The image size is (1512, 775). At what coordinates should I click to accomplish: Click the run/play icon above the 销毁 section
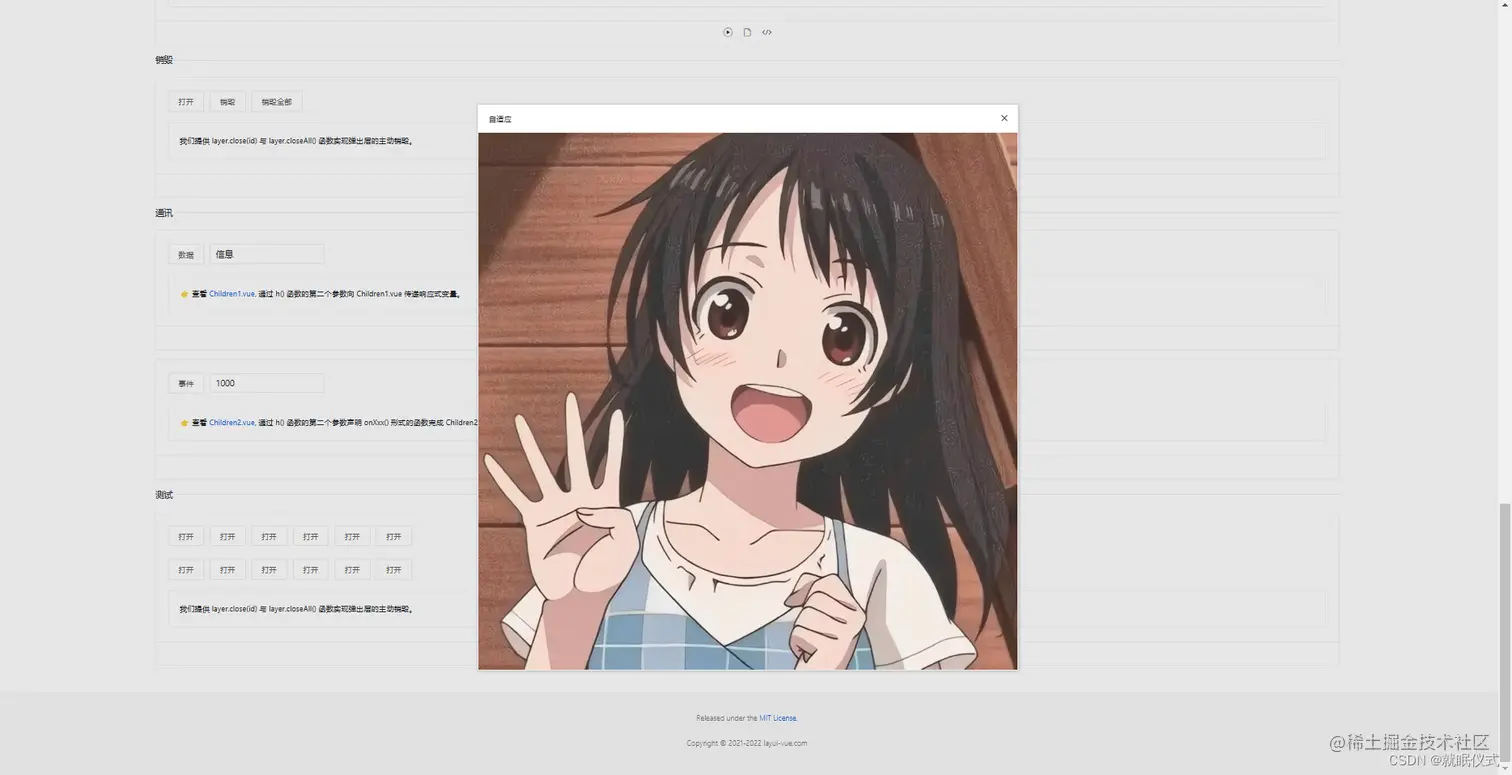(x=728, y=32)
